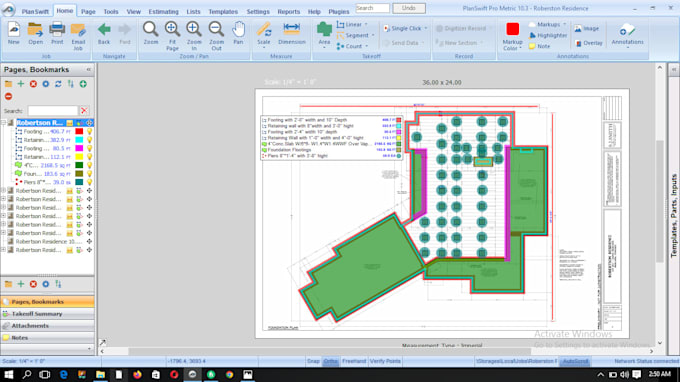Toggle Ortho mode in status bar
680x382 pixels.
[330, 361]
